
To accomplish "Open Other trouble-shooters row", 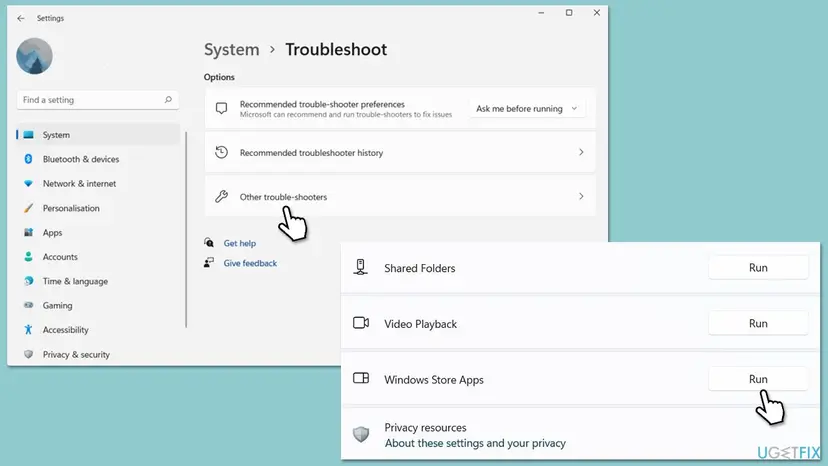I will pos(400,197).
